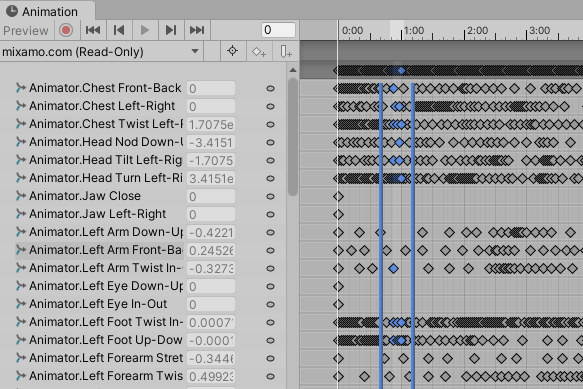583x389 pixels.
Task: Toggle Preview mode
Action: pyautogui.click(x=26, y=30)
